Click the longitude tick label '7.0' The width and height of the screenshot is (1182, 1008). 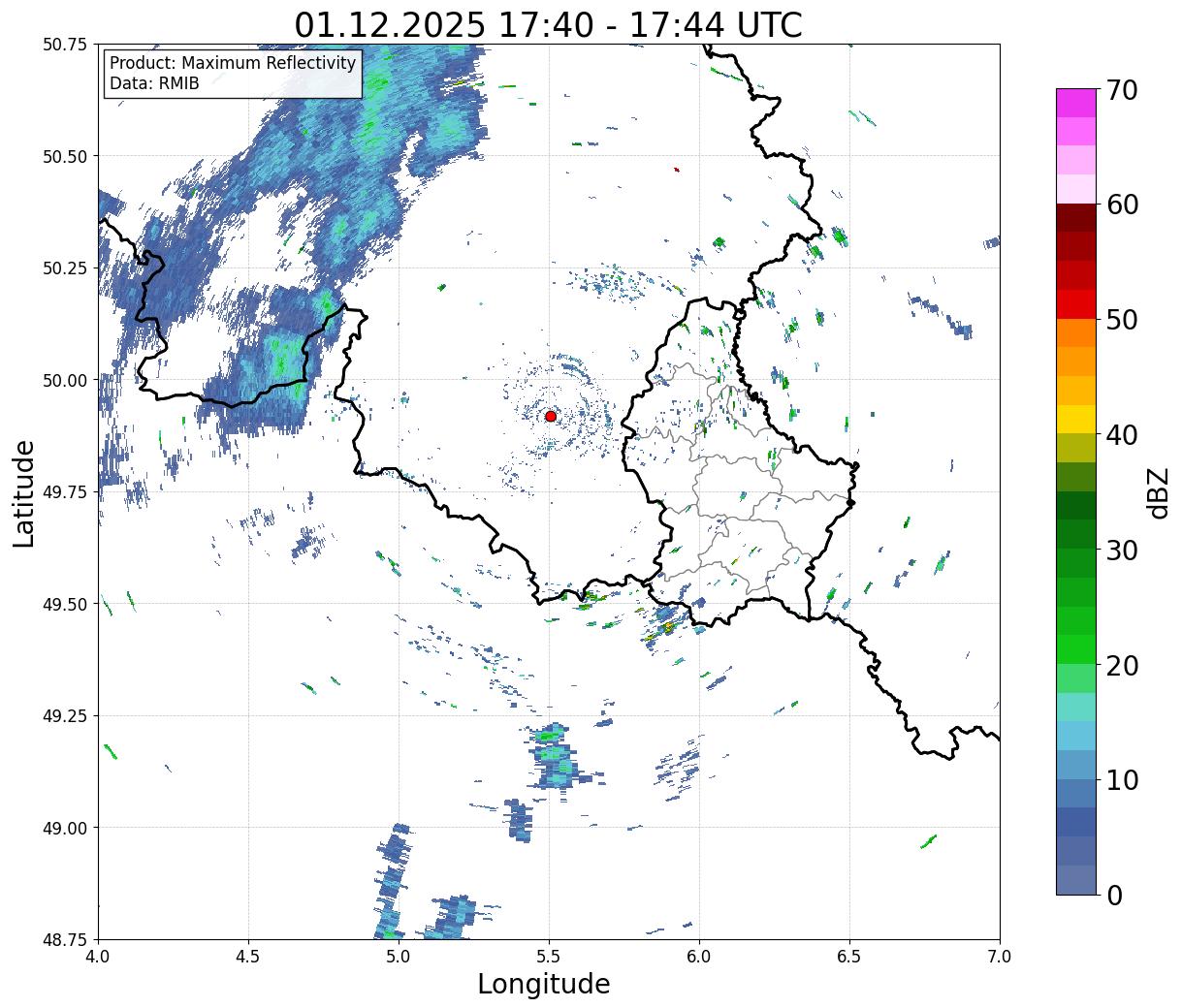point(1000,957)
